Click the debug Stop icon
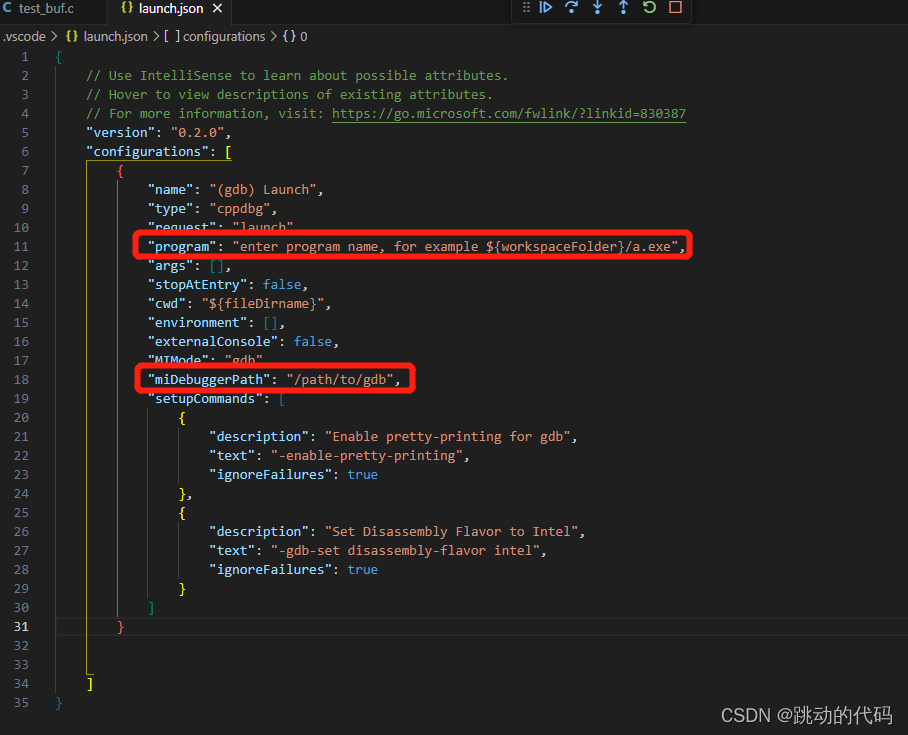The height and width of the screenshot is (735, 908). click(675, 8)
